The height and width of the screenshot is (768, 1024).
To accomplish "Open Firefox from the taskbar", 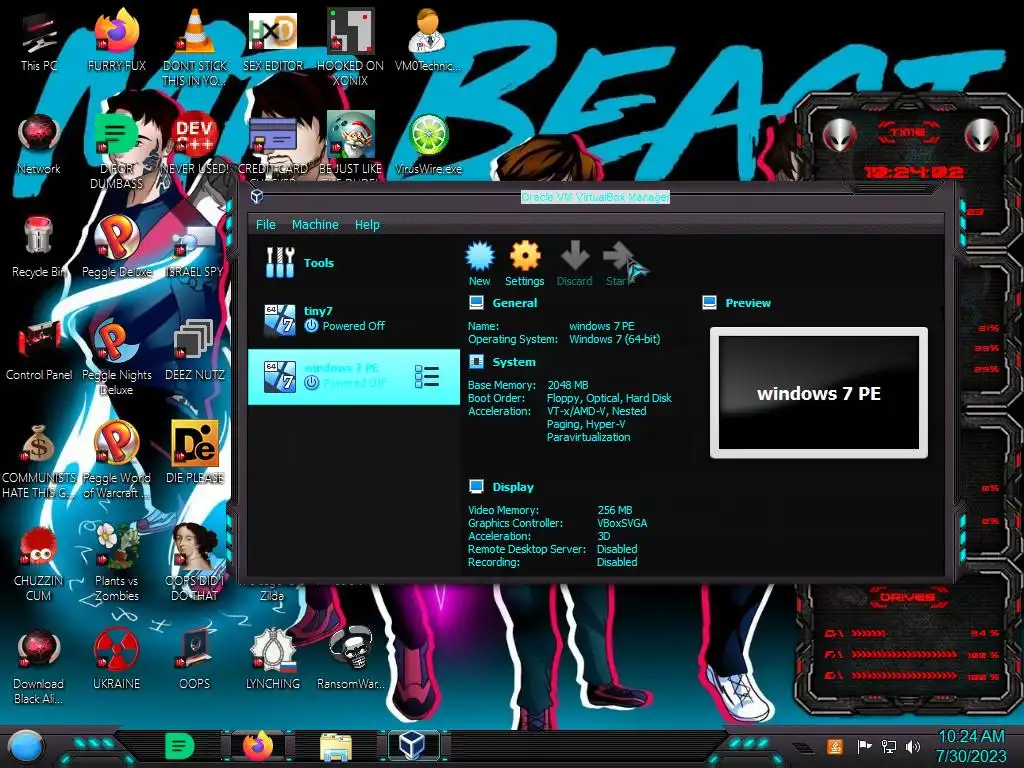I will [x=258, y=746].
